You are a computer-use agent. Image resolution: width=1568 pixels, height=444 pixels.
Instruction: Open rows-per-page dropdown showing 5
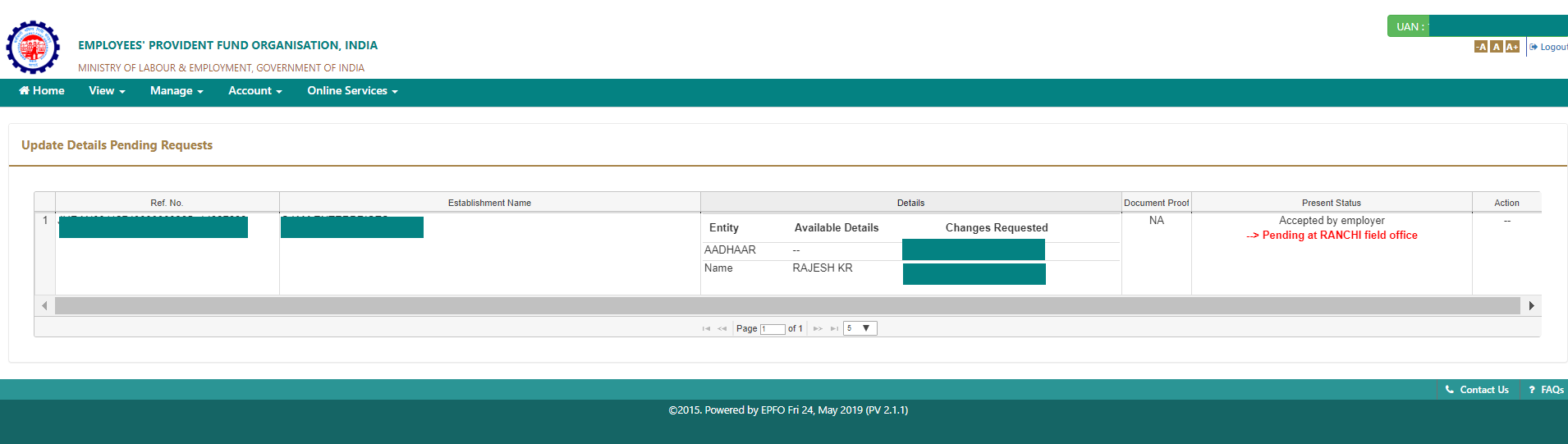pos(860,328)
